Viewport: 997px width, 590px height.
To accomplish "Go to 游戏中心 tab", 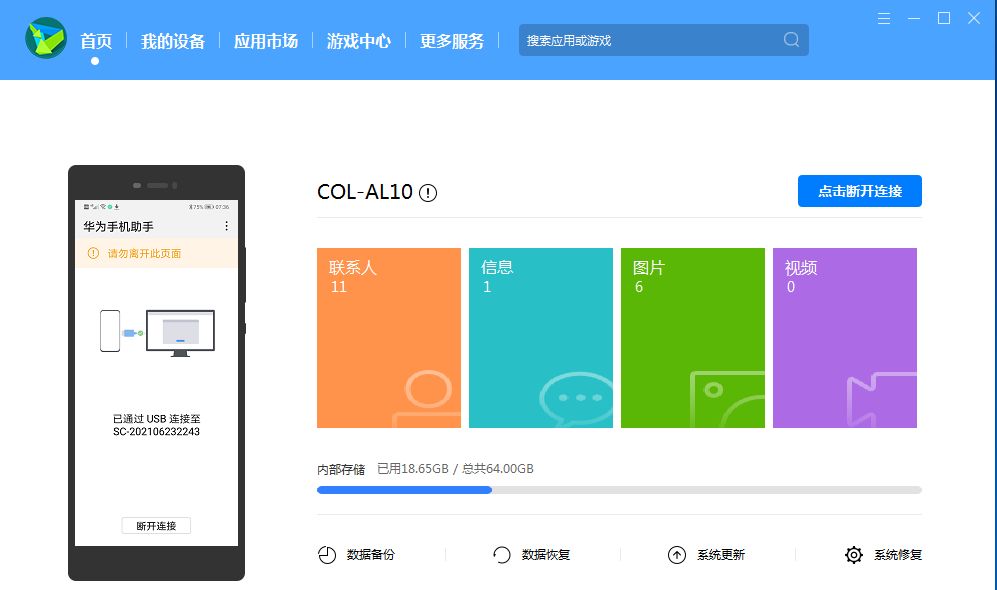I will (359, 41).
